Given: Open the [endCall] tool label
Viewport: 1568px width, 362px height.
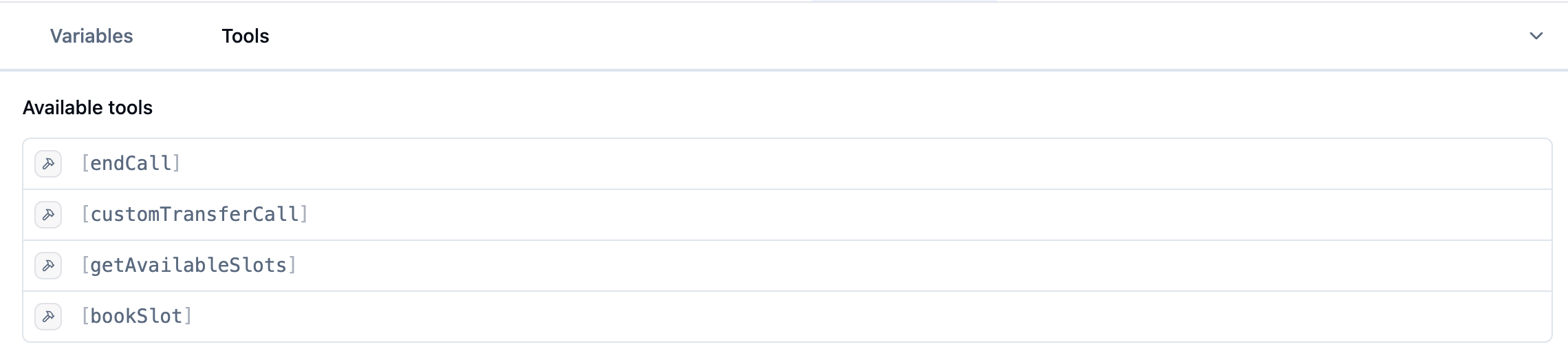Looking at the screenshot, I should coord(131,164).
